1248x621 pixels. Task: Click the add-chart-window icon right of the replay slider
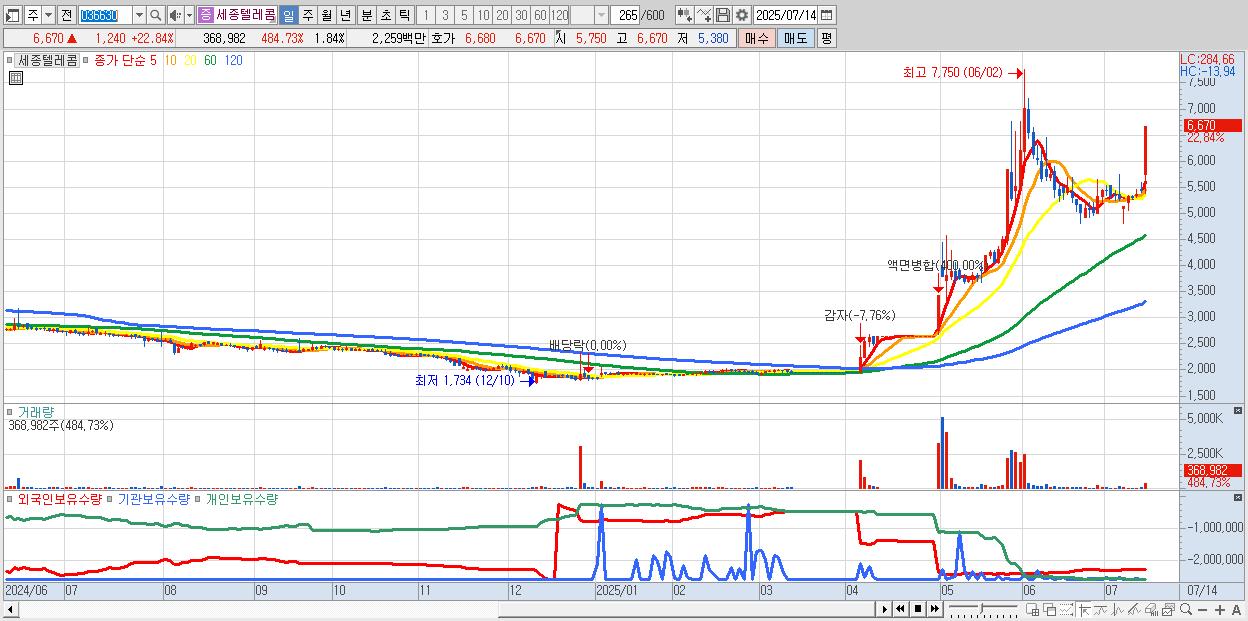(1032, 609)
